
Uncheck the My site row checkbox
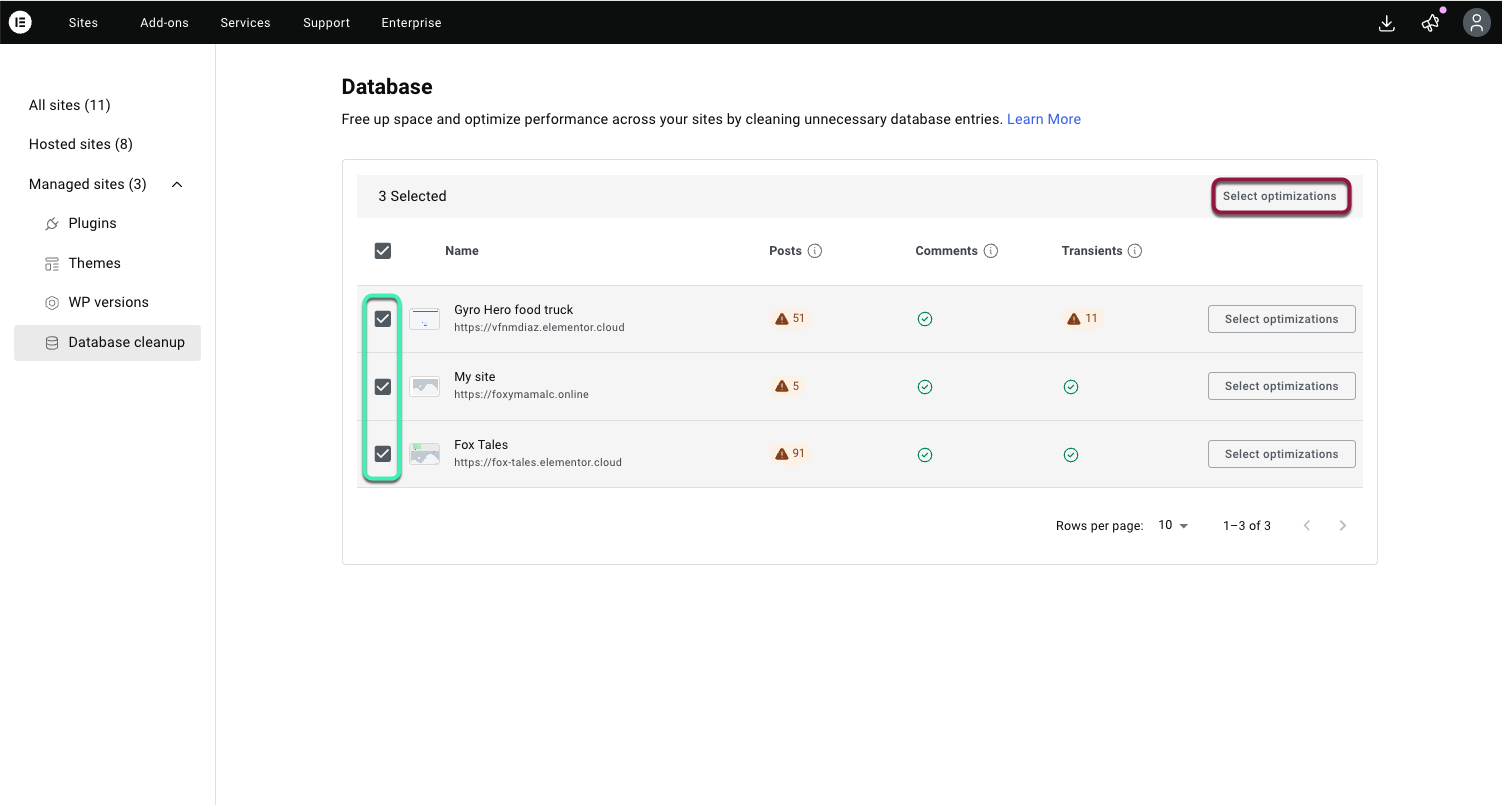tap(383, 386)
